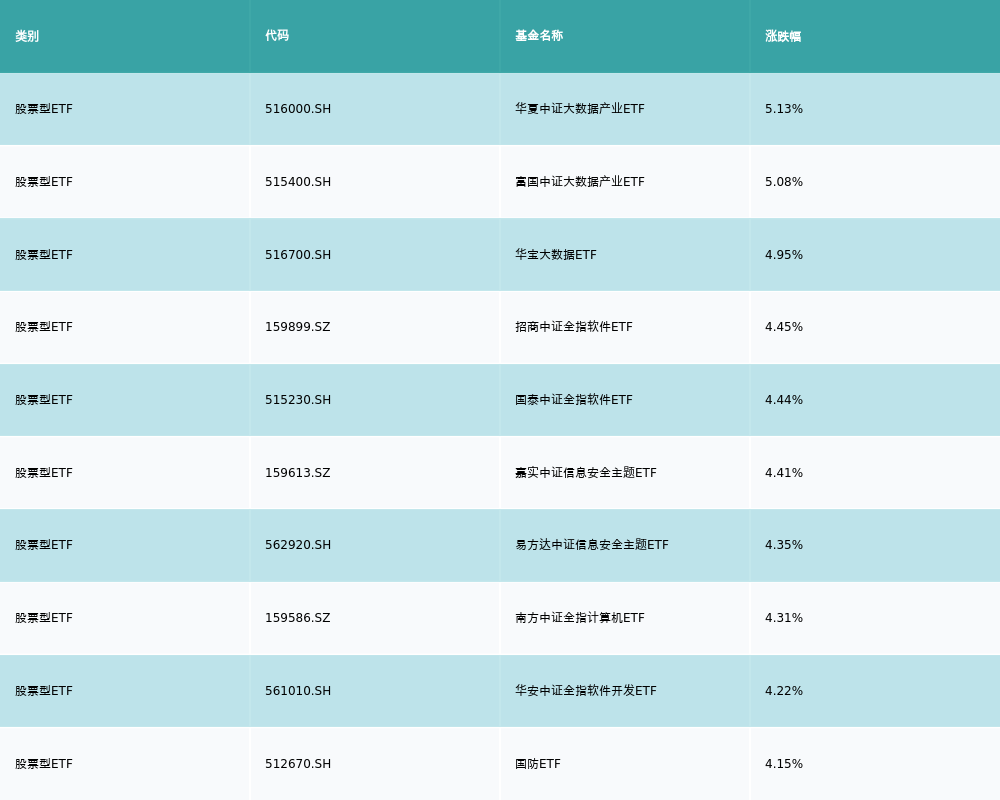
Task: Select fund code 516700.SH
Action: (x=298, y=255)
